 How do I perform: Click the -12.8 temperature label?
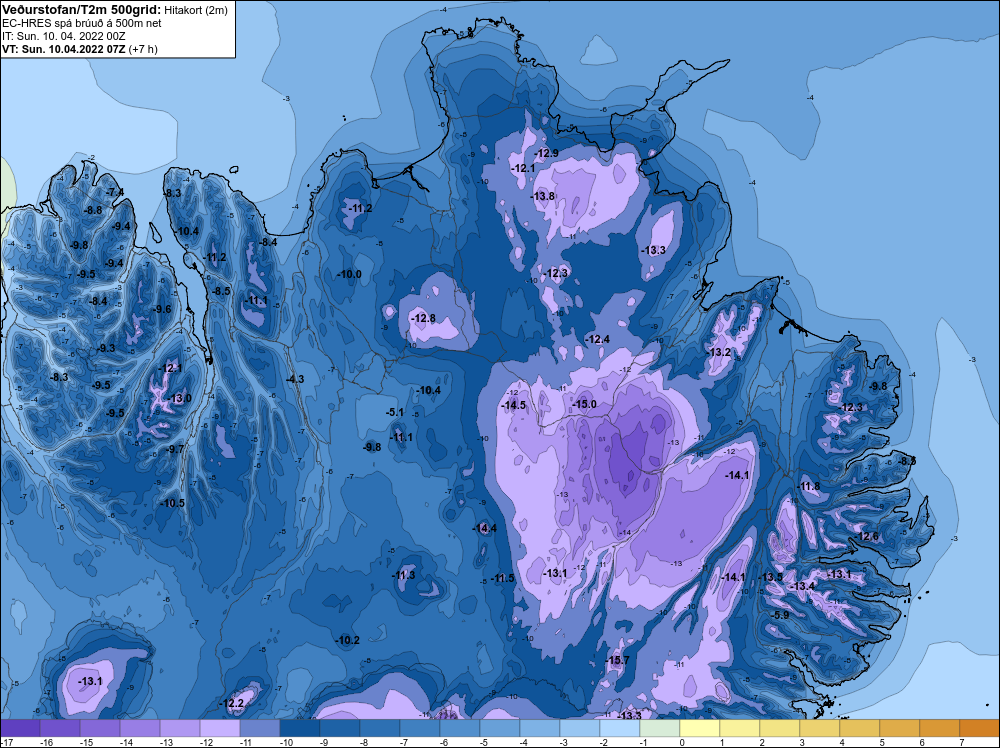423,318
